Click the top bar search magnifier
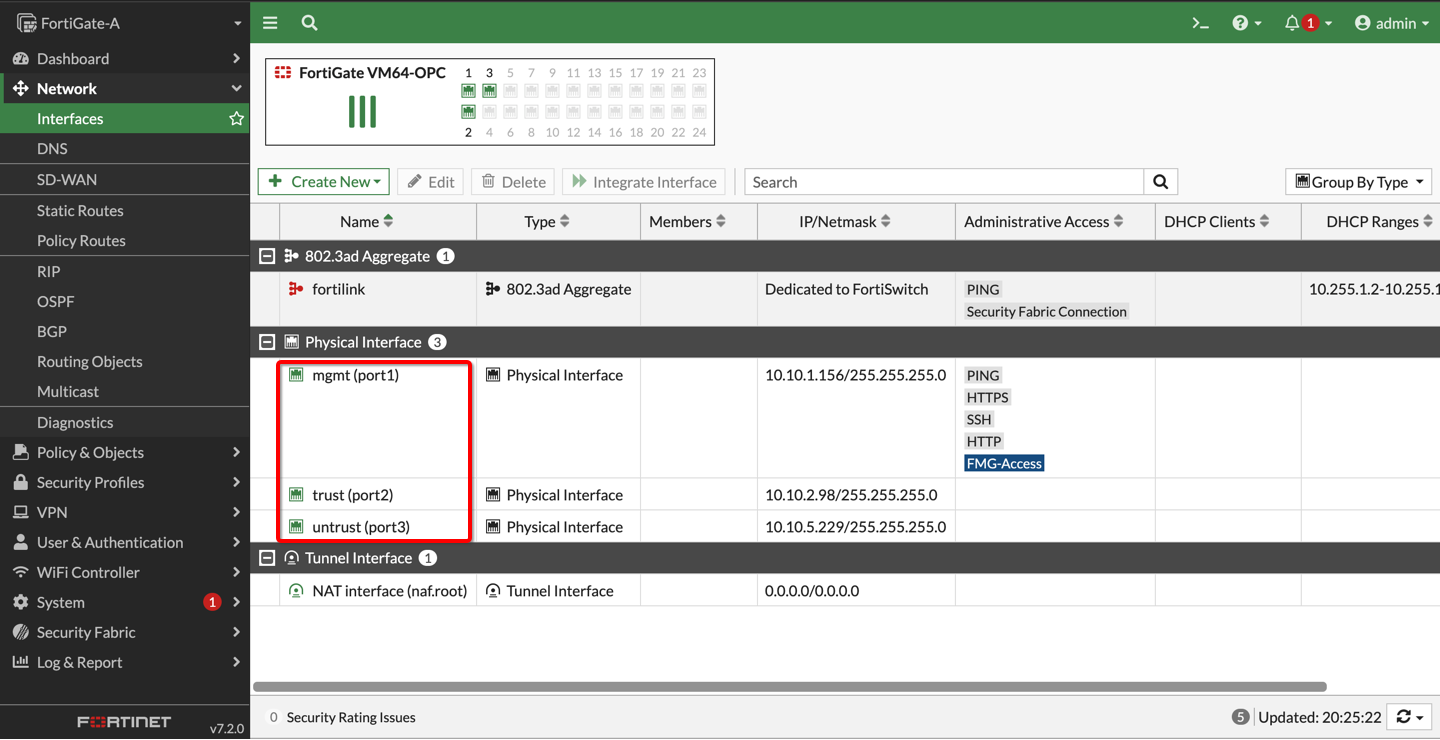The image size is (1440, 740). pos(309,23)
